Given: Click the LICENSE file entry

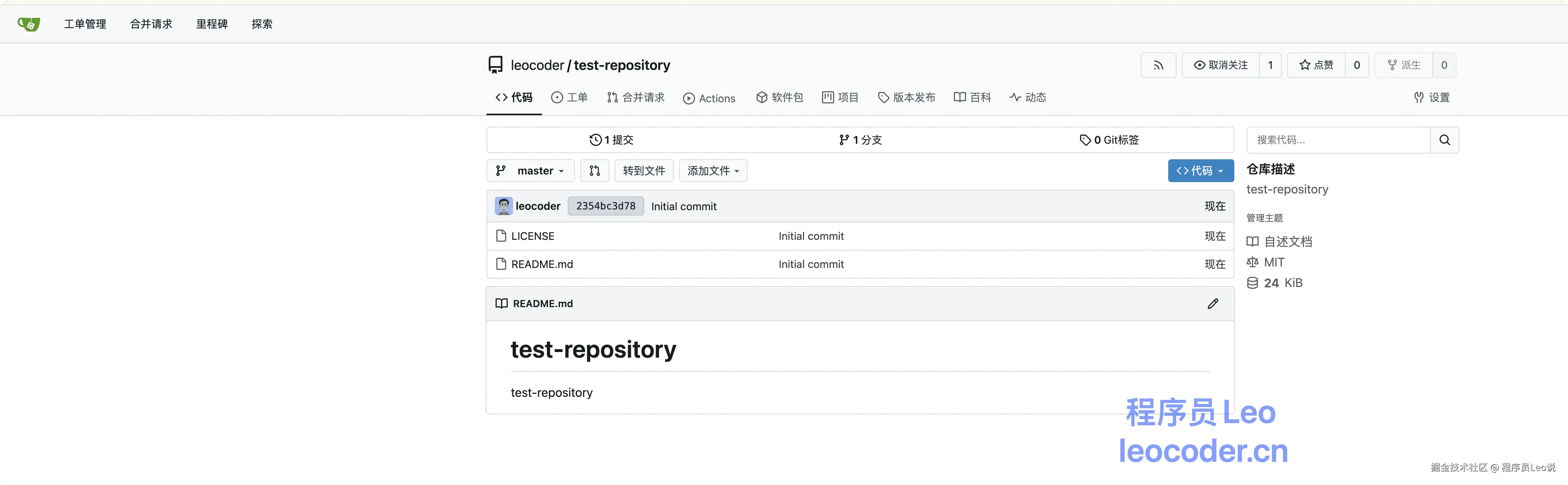Looking at the screenshot, I should [x=532, y=236].
